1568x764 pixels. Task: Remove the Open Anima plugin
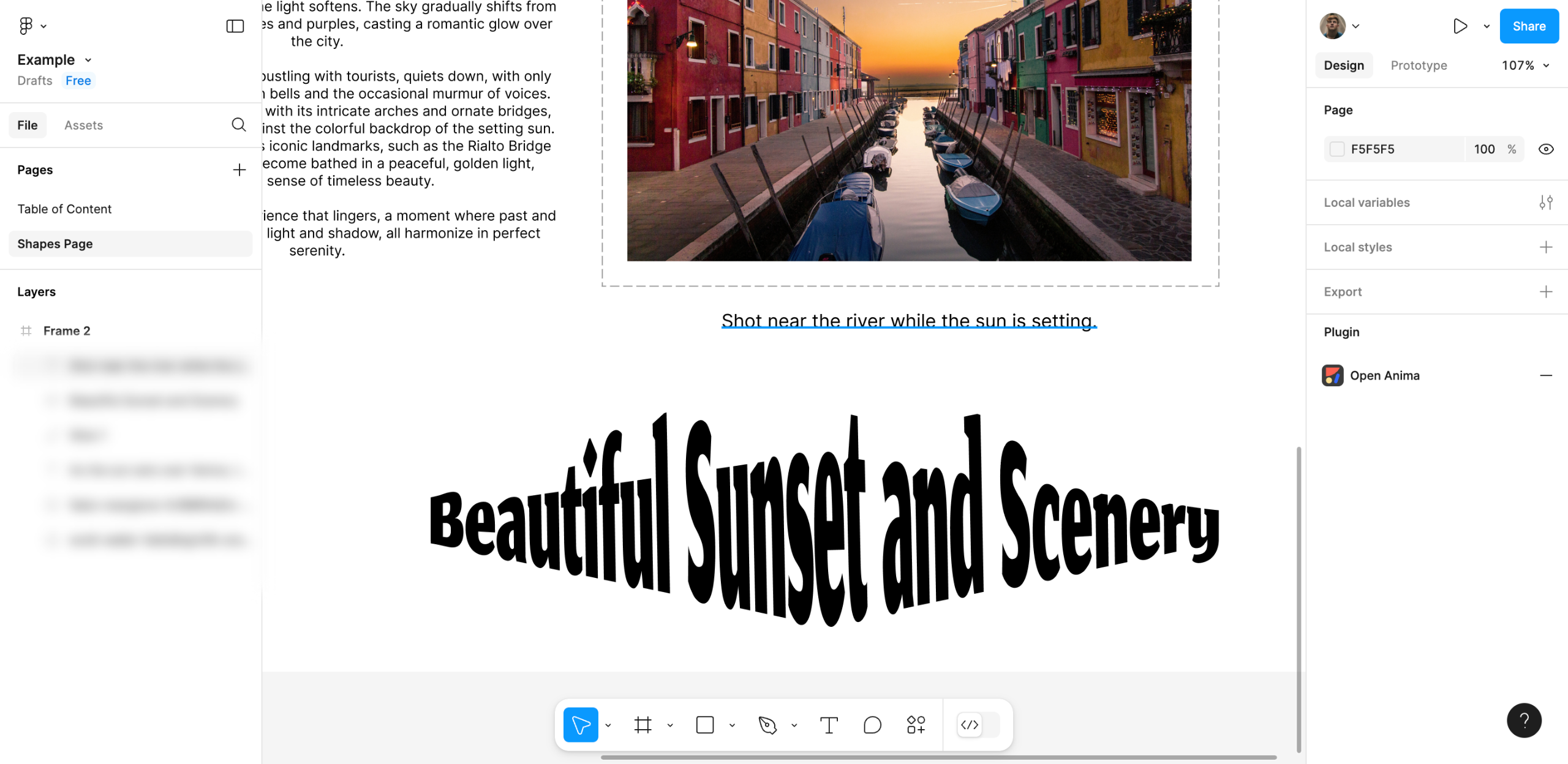1546,375
